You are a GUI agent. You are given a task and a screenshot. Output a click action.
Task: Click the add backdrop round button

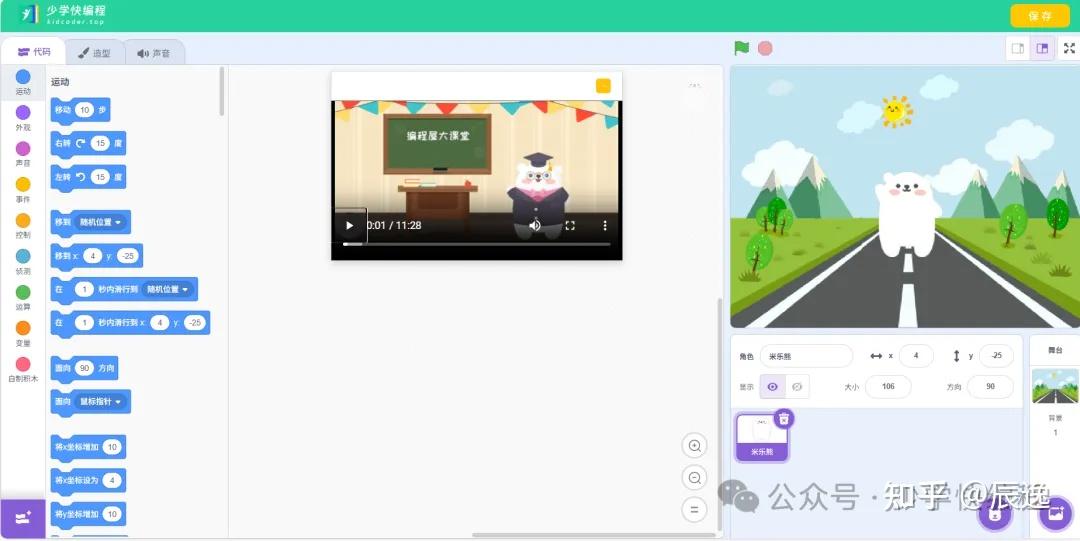(1055, 513)
